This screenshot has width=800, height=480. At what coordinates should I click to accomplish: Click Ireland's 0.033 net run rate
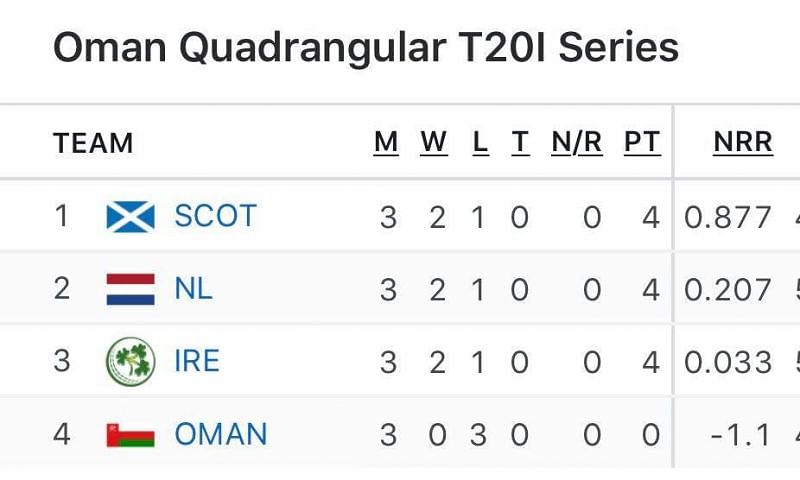(x=728, y=362)
